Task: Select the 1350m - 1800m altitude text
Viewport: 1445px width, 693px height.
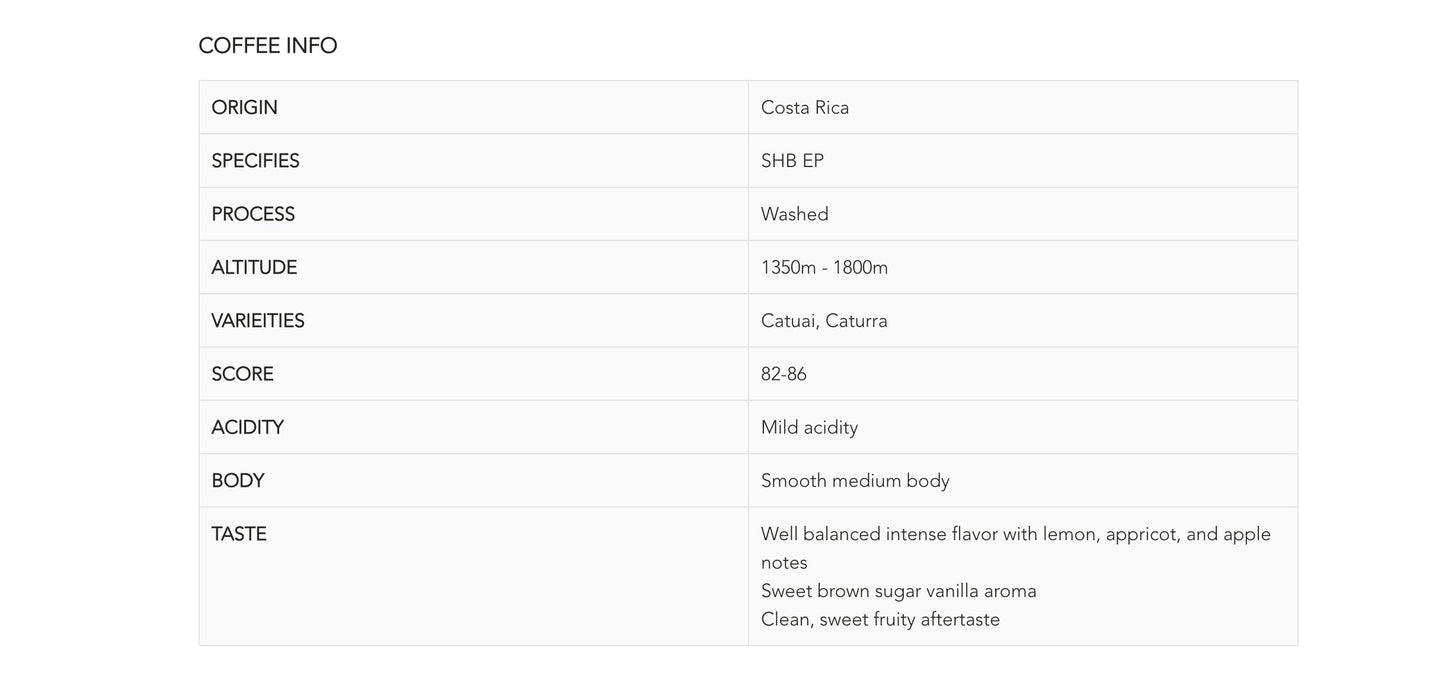Action: pos(824,268)
